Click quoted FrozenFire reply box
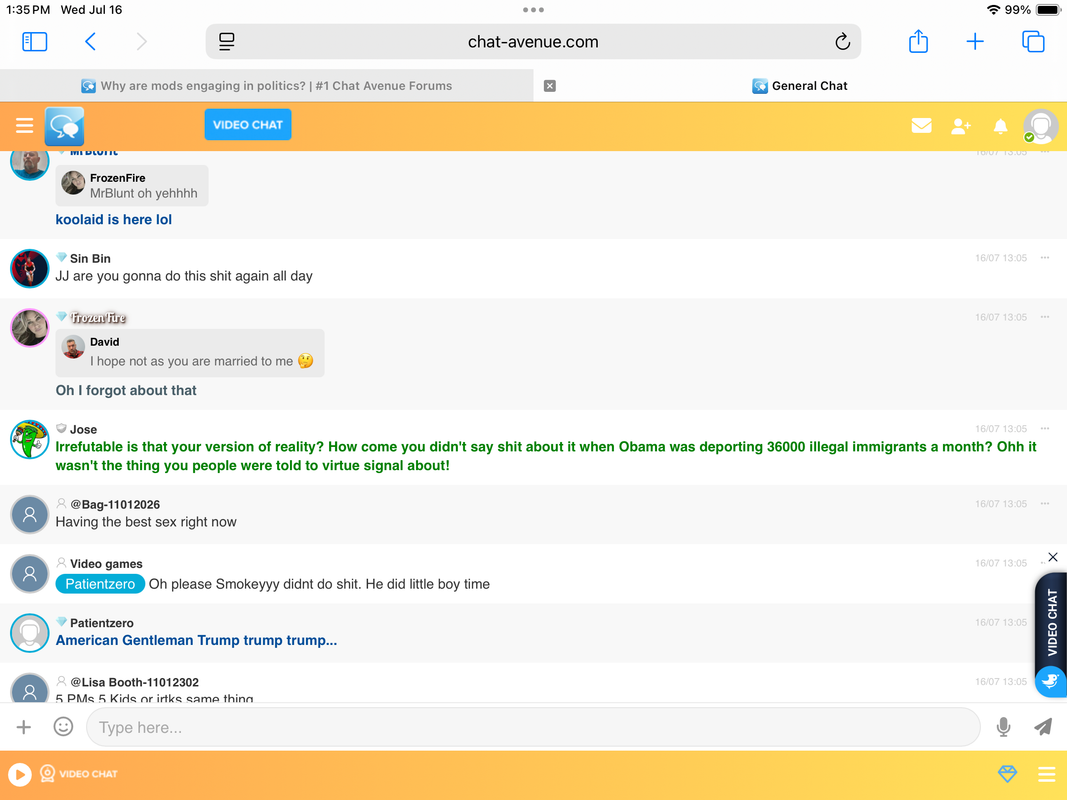The height and width of the screenshot is (800, 1067). point(132,186)
